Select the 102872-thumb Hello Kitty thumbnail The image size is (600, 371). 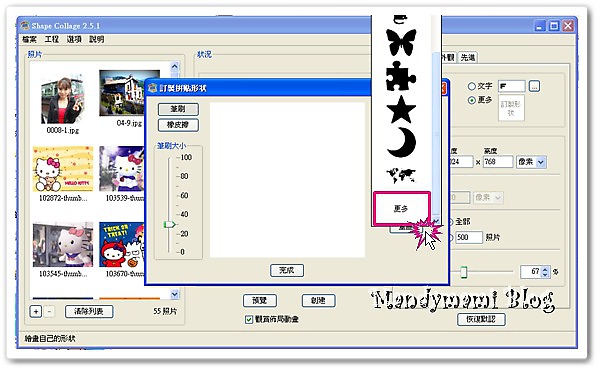[x=63, y=169]
